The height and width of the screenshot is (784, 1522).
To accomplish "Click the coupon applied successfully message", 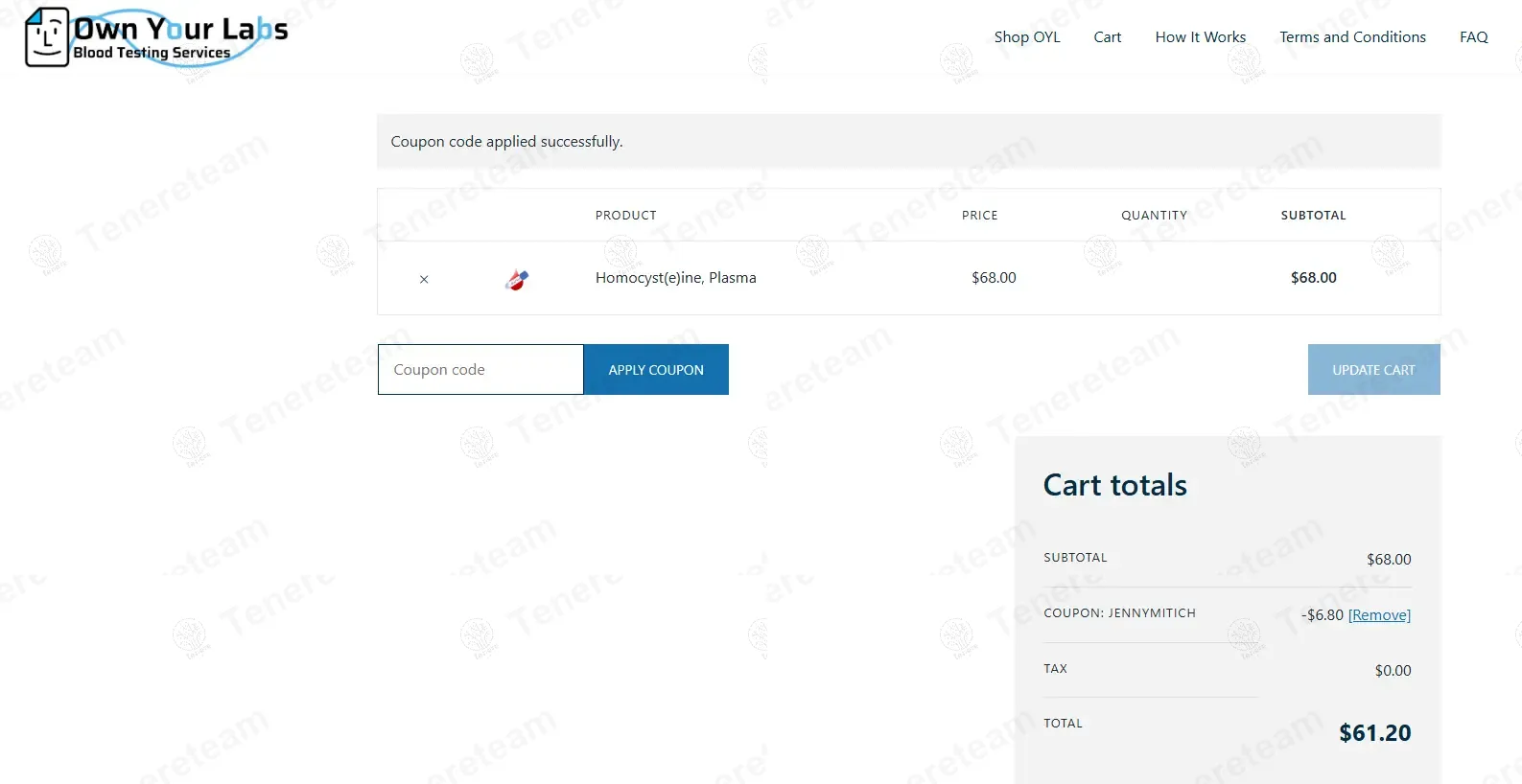I will [506, 142].
